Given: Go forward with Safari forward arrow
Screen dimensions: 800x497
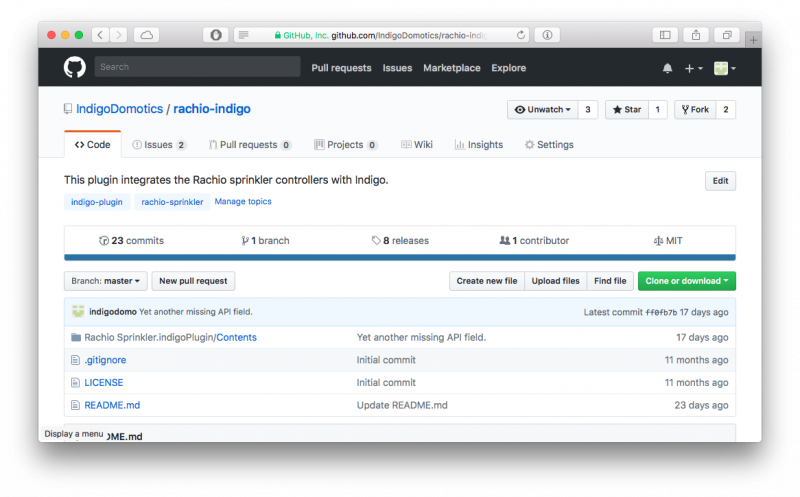Looking at the screenshot, I should coord(118,35).
